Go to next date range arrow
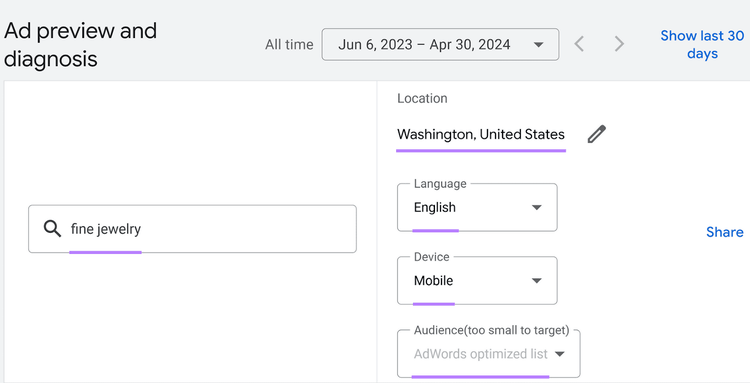 (619, 44)
